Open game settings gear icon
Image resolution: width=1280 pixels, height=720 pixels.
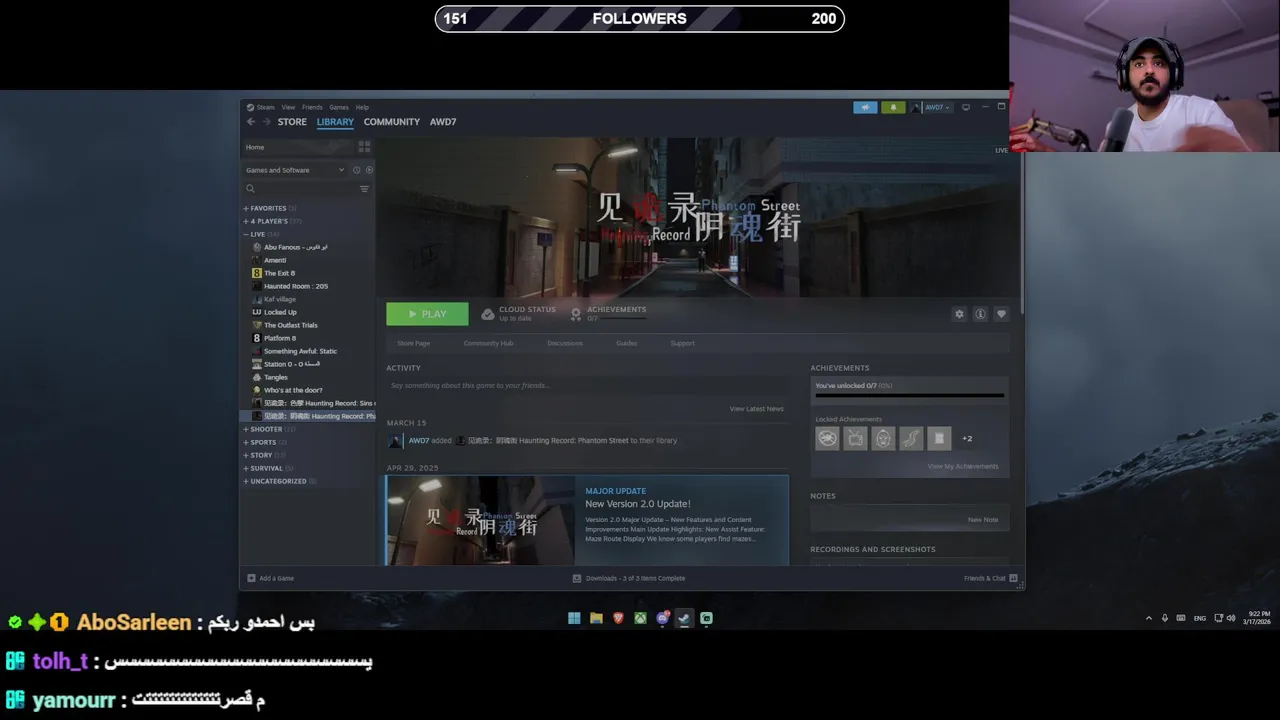(x=959, y=314)
